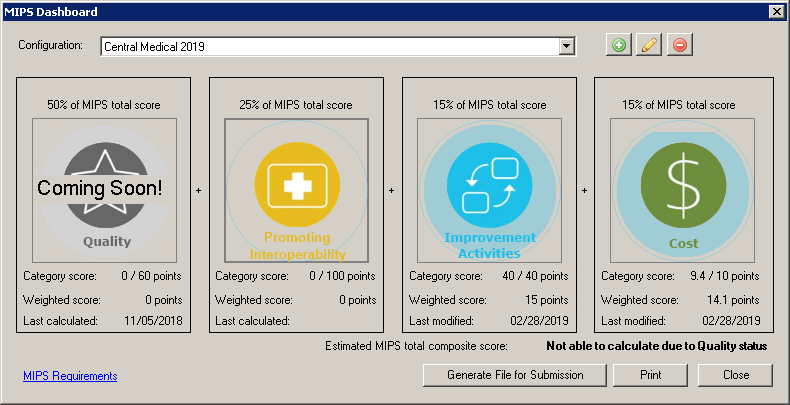
Task: Click the Central Medical 2019 configuration field
Action: click(328, 47)
